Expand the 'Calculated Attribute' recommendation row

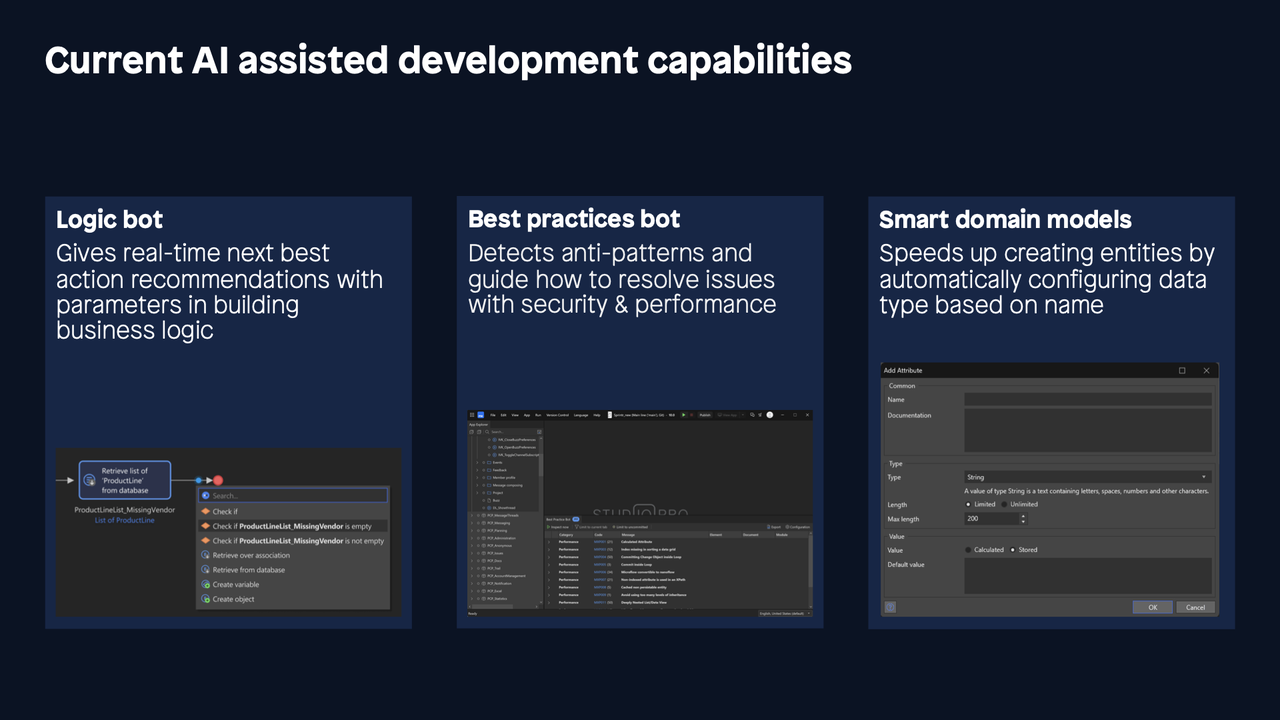tap(549, 542)
